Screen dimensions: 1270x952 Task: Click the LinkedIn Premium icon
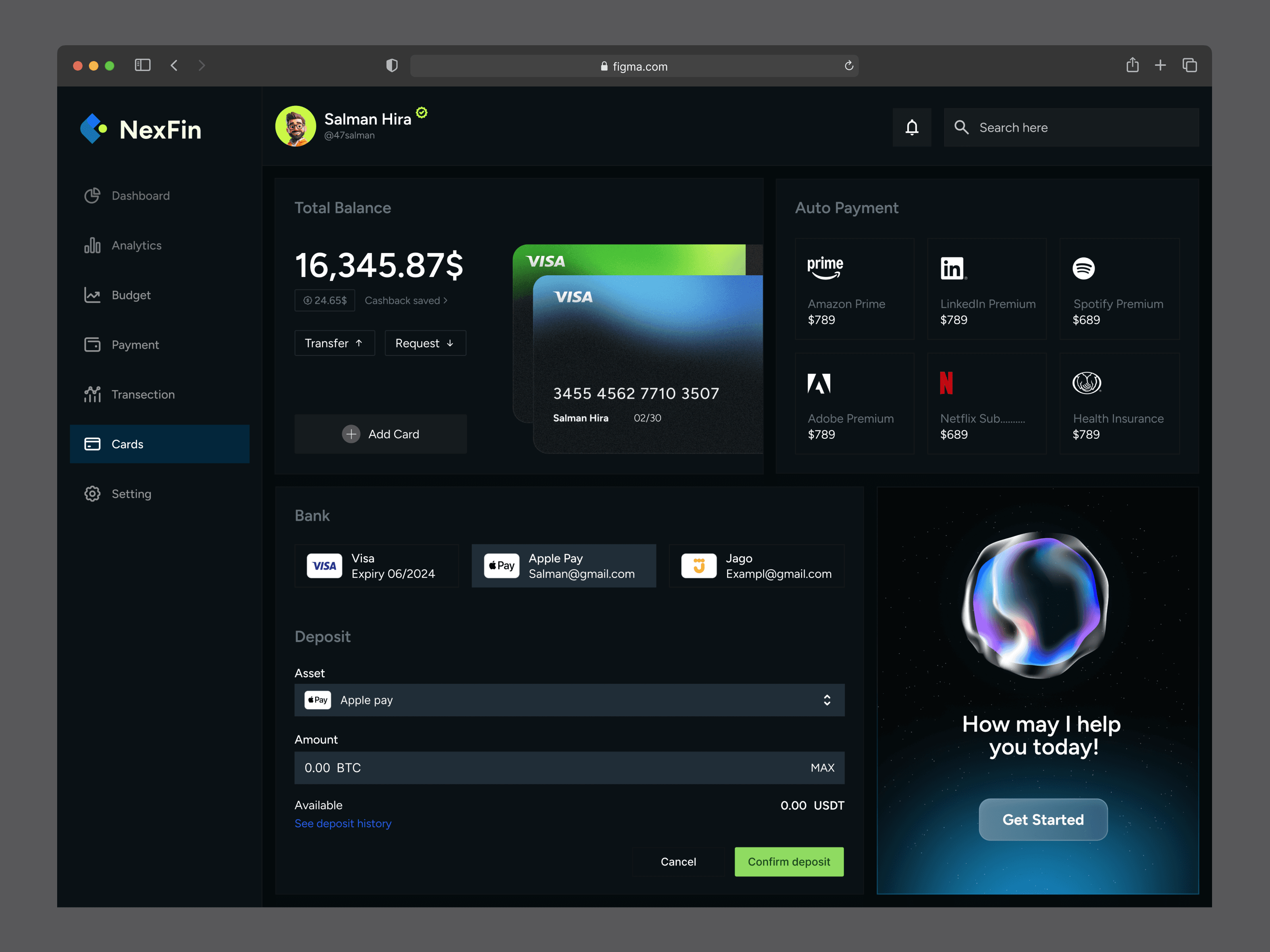[x=952, y=268]
